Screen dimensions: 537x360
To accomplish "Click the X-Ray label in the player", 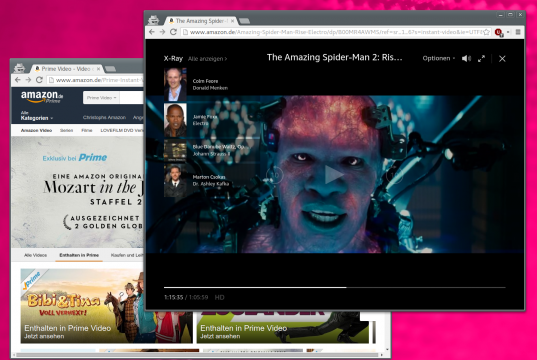I will [x=173, y=59].
